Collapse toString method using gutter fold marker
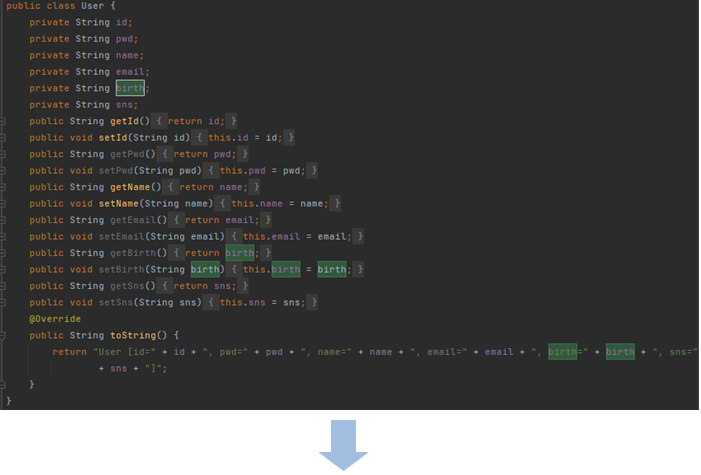The width and height of the screenshot is (701, 475). point(2,335)
